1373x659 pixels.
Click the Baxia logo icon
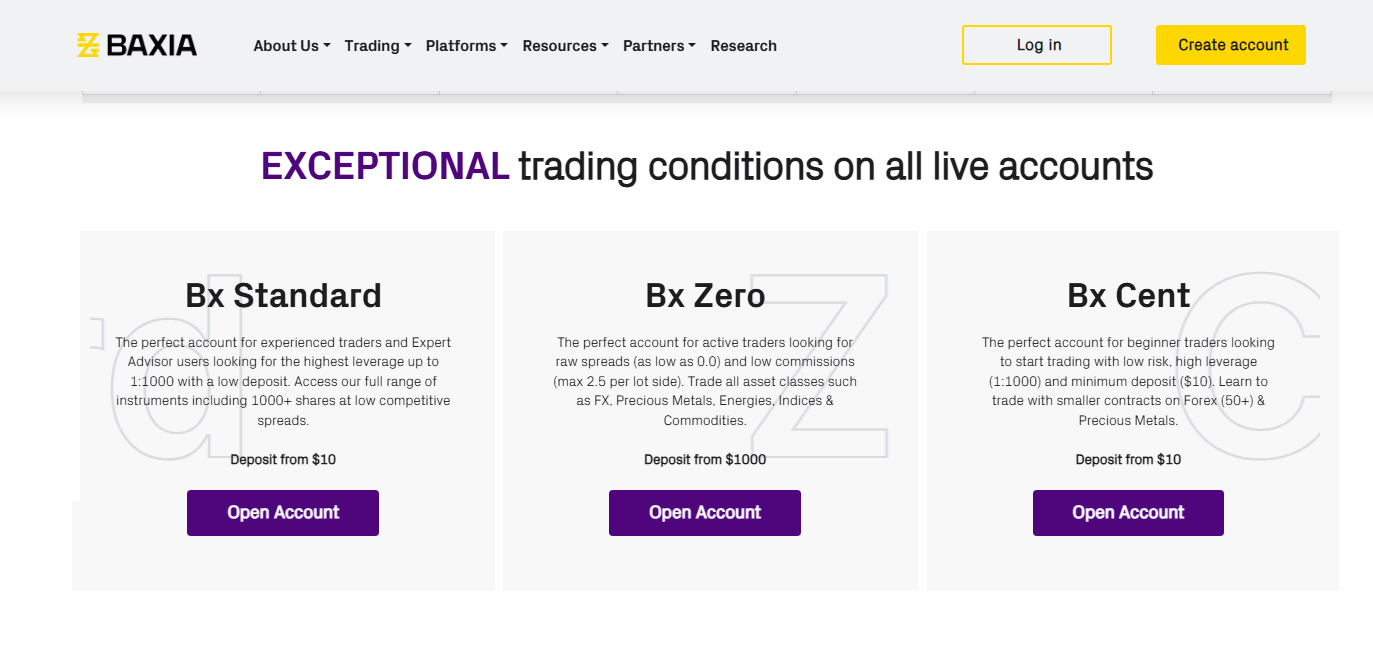click(x=88, y=45)
